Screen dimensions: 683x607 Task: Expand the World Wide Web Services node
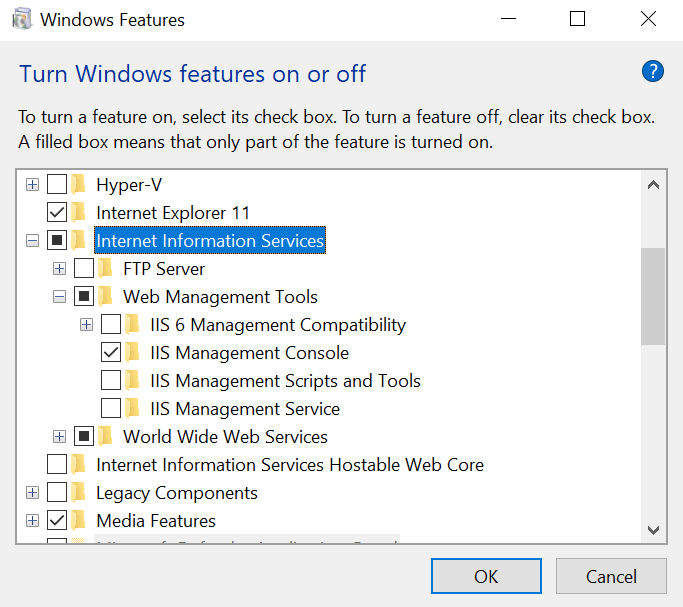click(x=59, y=437)
